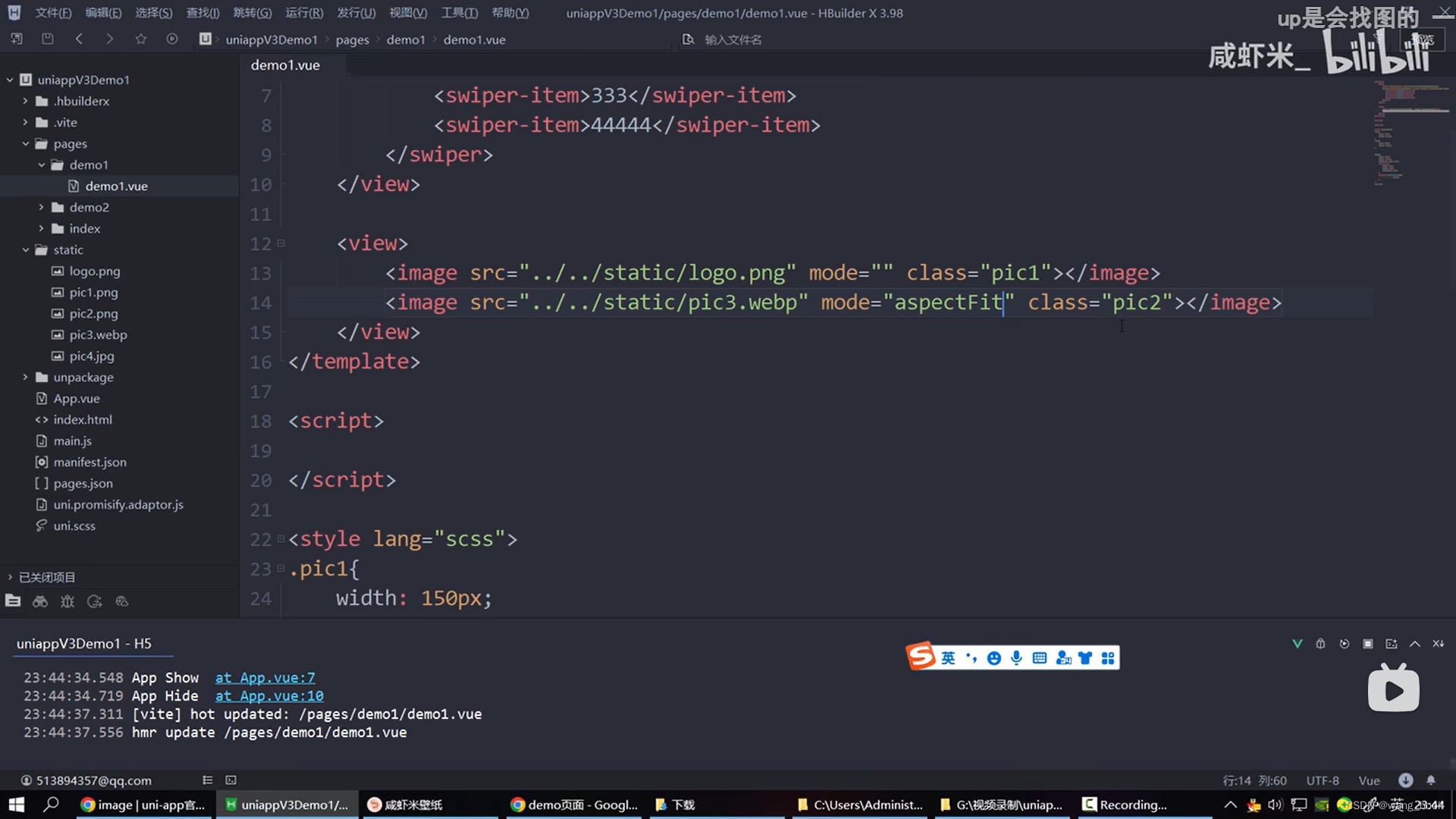The width and height of the screenshot is (1456, 819).
Task: Click the console new terminal icon
Action: click(x=1392, y=644)
